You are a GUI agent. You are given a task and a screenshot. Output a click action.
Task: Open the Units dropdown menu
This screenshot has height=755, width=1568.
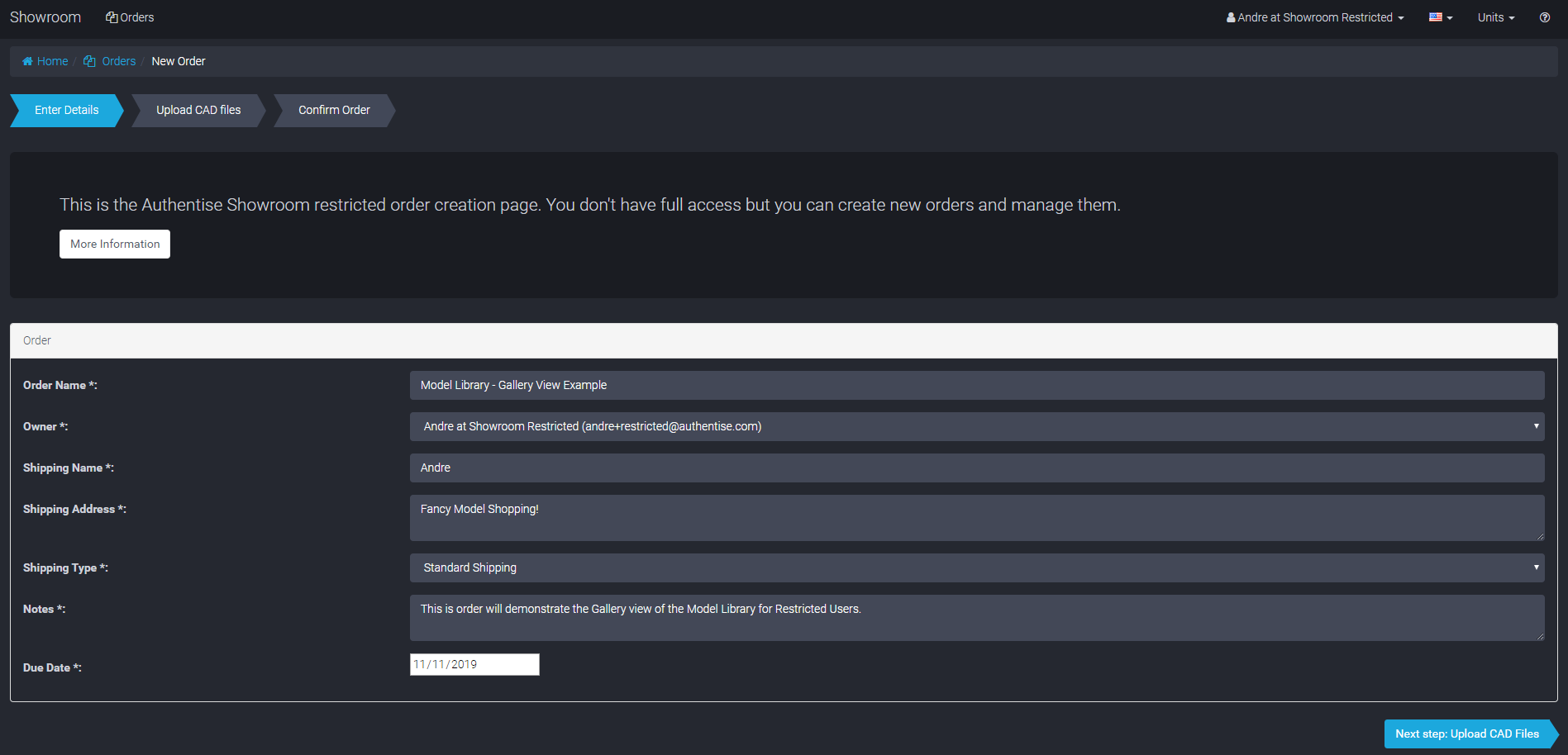pos(1495,17)
